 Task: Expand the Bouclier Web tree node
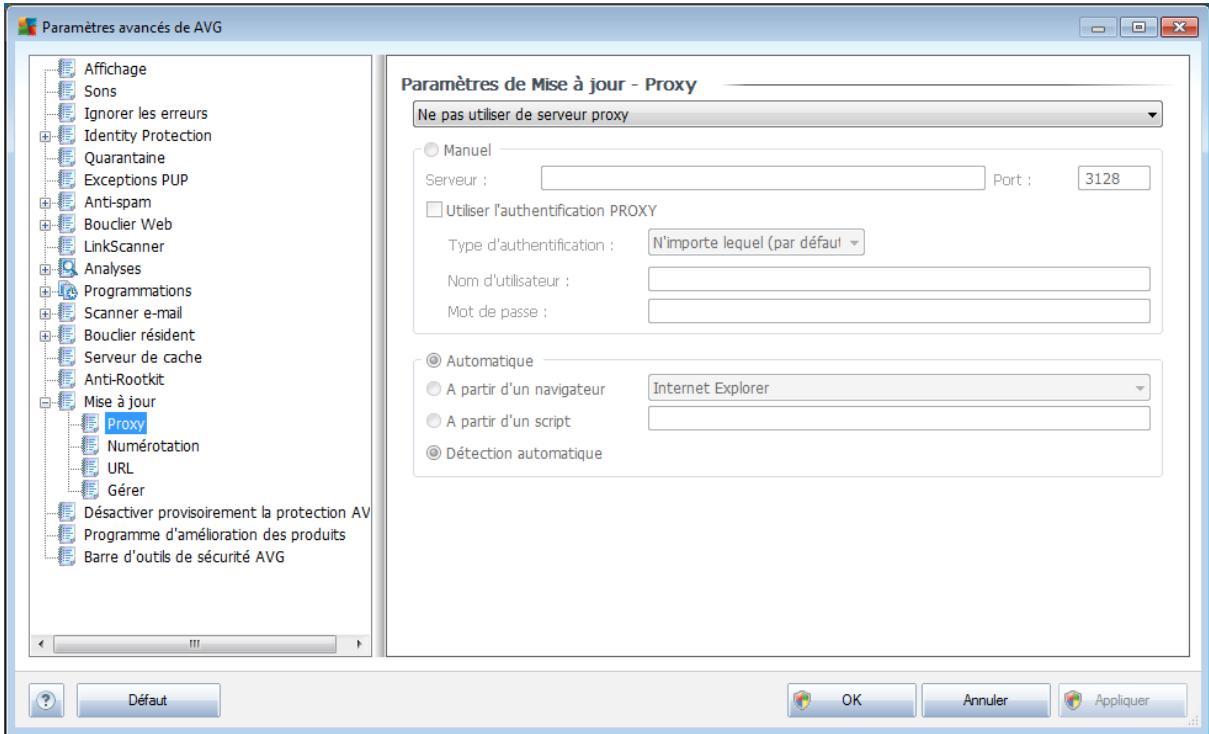pos(46,224)
